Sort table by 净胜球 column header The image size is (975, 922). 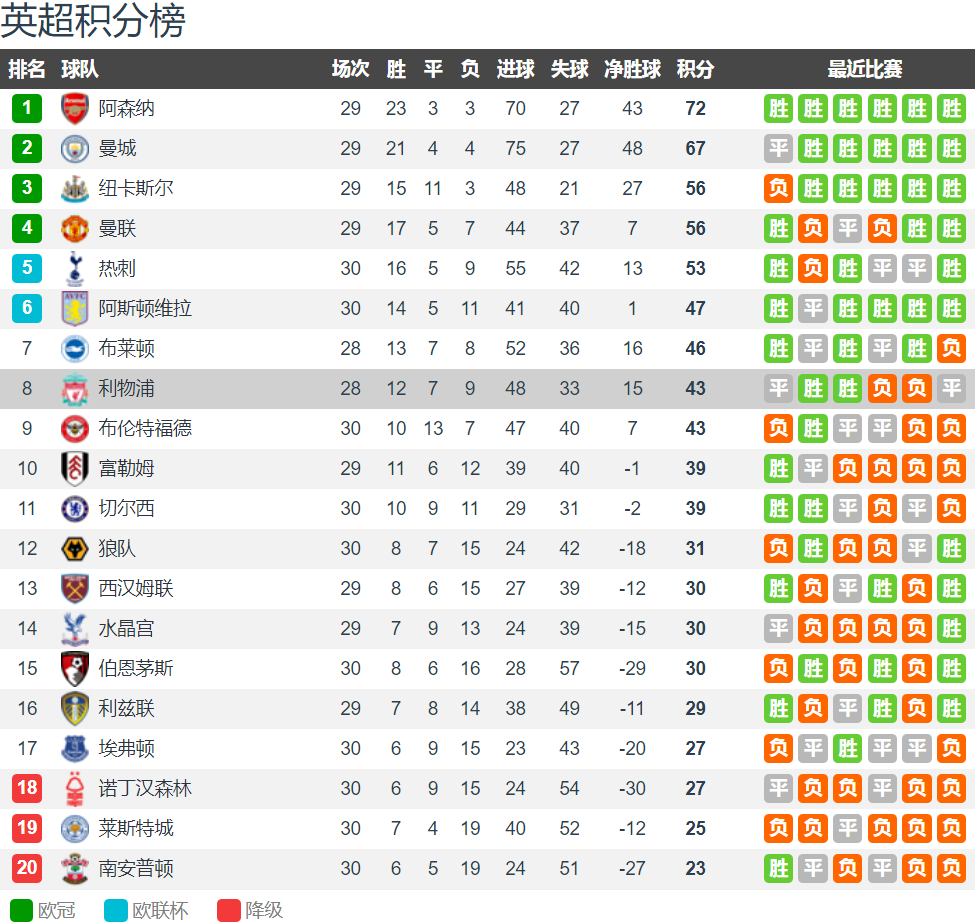[632, 69]
